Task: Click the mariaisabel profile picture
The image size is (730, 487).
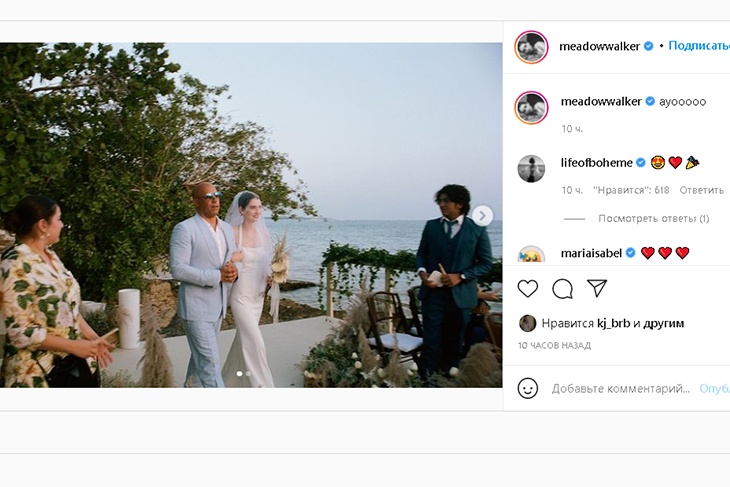Action: [x=531, y=254]
